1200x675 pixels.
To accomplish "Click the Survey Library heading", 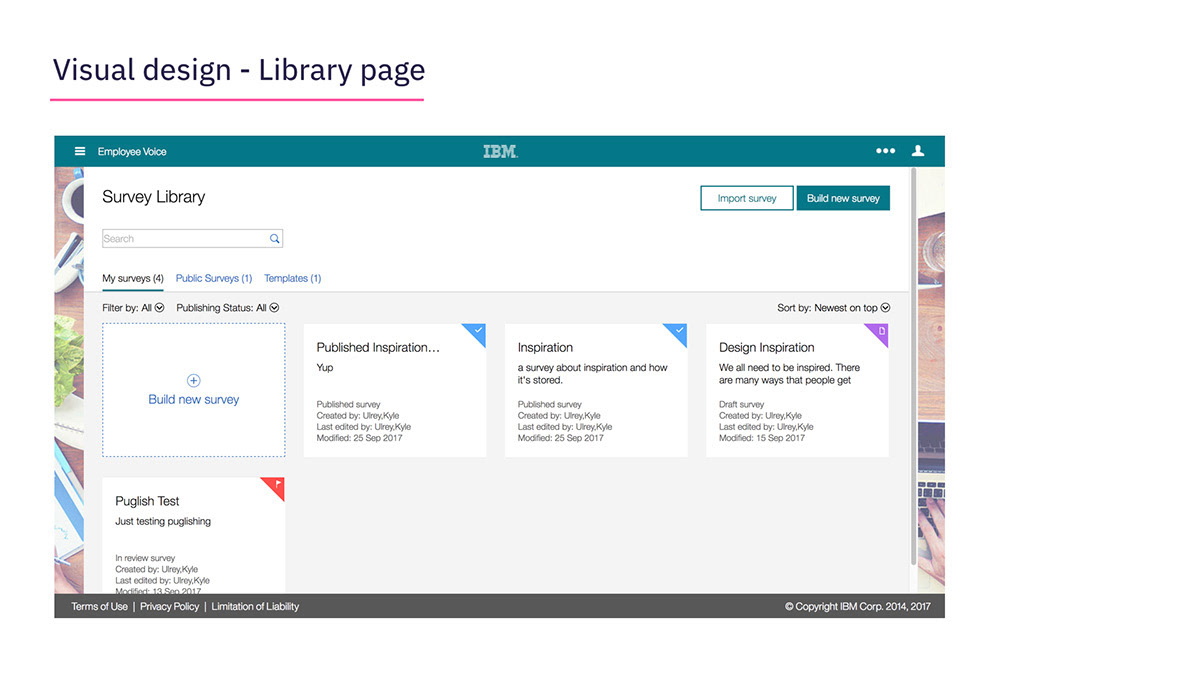I will coord(153,197).
